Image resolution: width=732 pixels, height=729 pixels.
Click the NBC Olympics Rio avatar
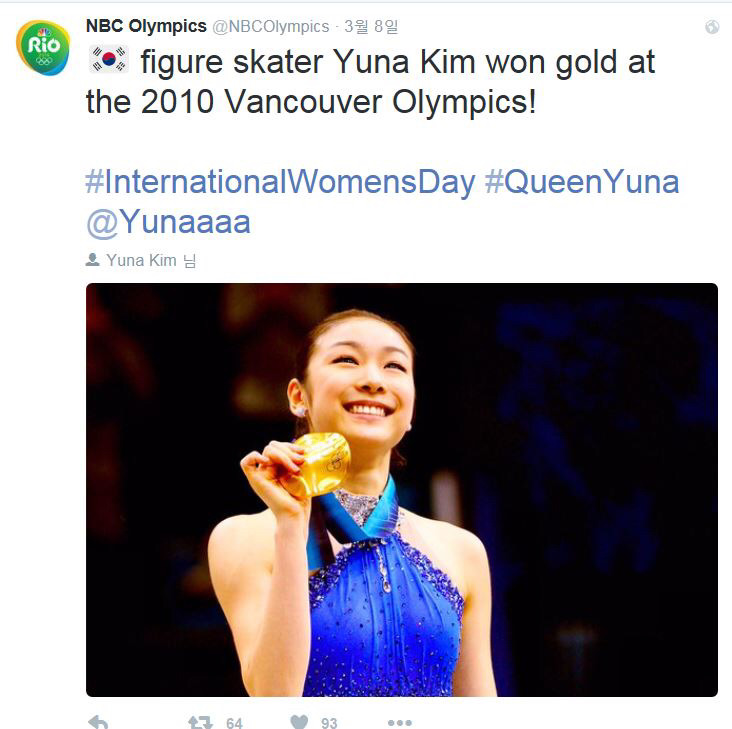click(x=43, y=47)
